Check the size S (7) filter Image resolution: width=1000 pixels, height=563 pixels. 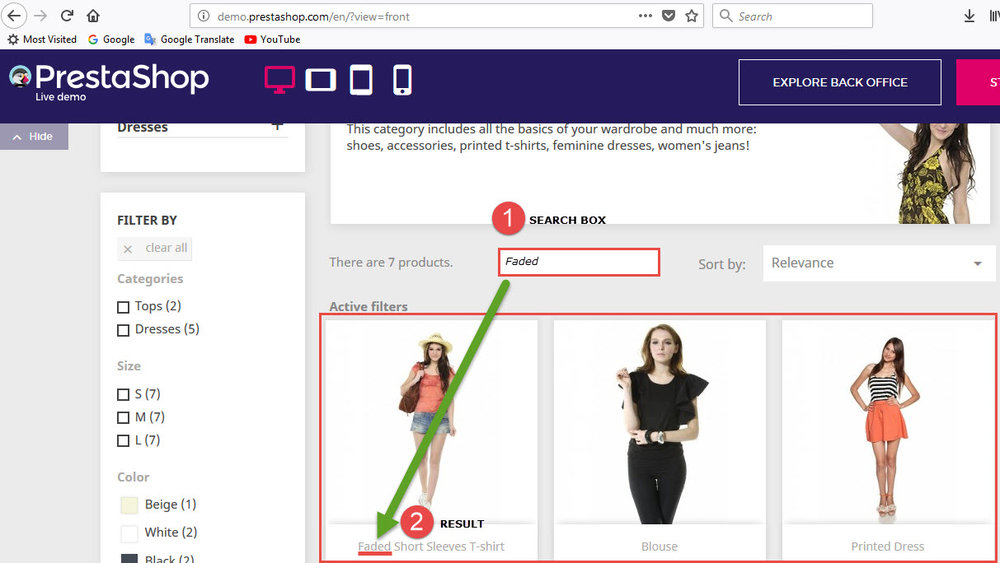[x=123, y=395]
